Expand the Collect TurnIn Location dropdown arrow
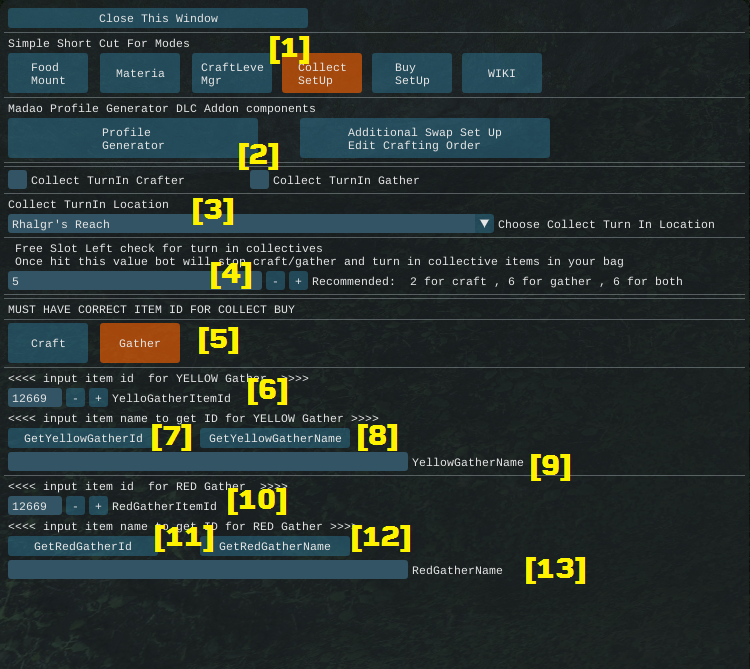Image resolution: width=750 pixels, height=669 pixels. pos(484,224)
